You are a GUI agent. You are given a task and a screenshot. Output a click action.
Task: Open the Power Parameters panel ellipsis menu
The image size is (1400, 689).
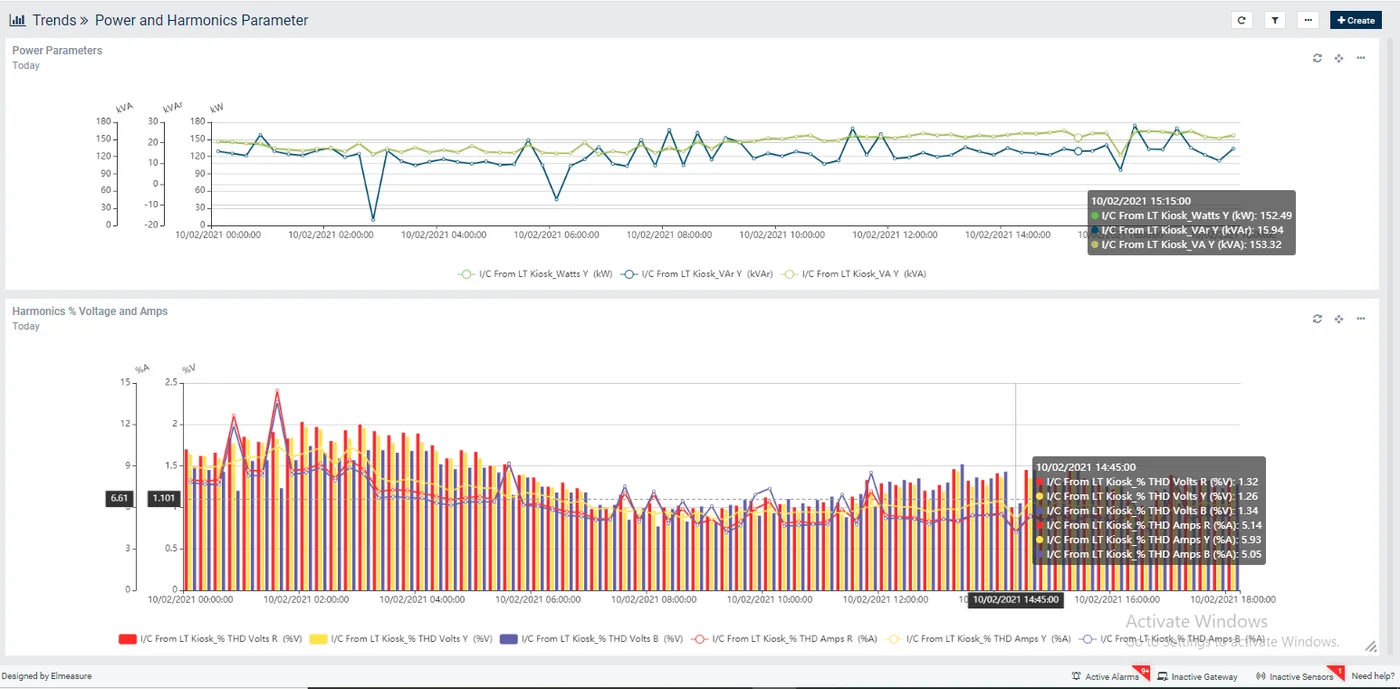click(1361, 58)
